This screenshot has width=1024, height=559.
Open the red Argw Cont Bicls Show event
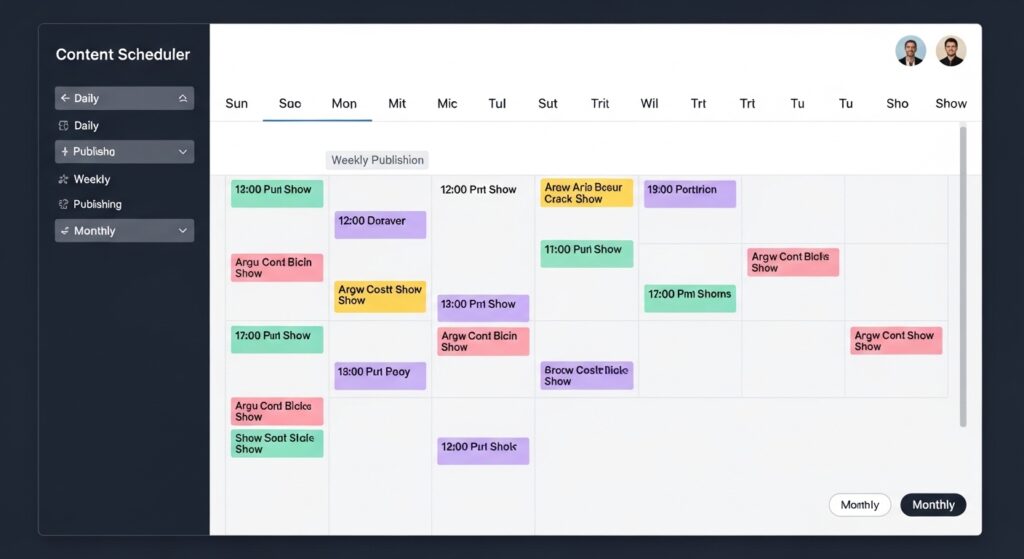coord(793,262)
